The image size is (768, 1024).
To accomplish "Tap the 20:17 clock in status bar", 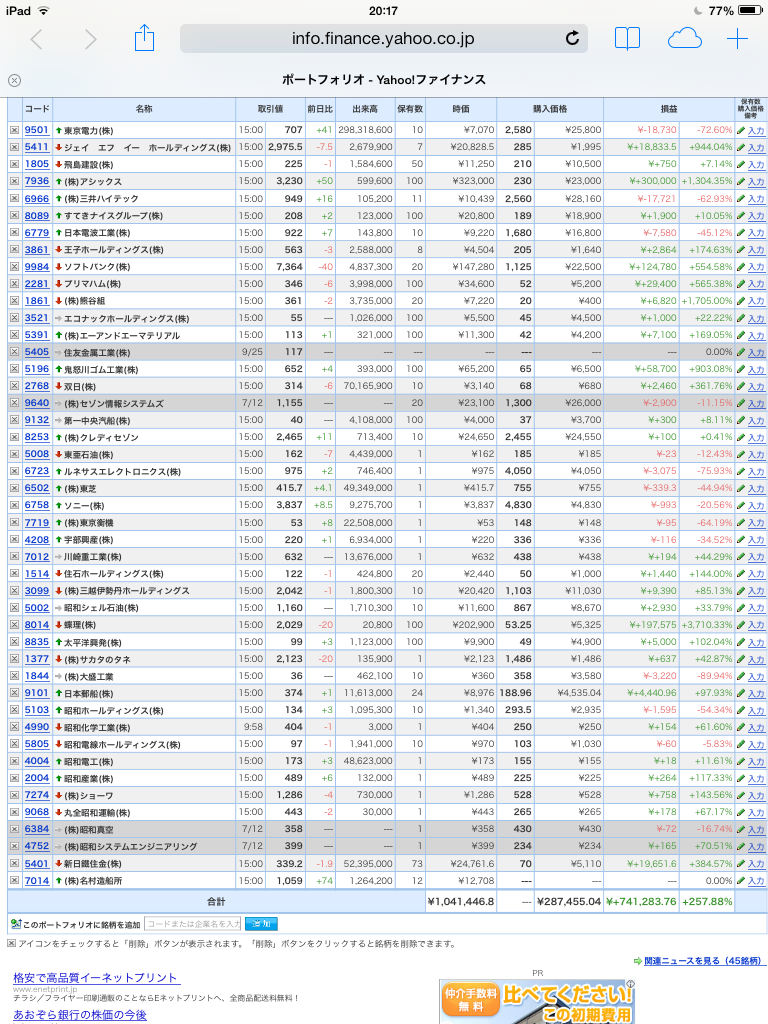I will click(x=383, y=10).
